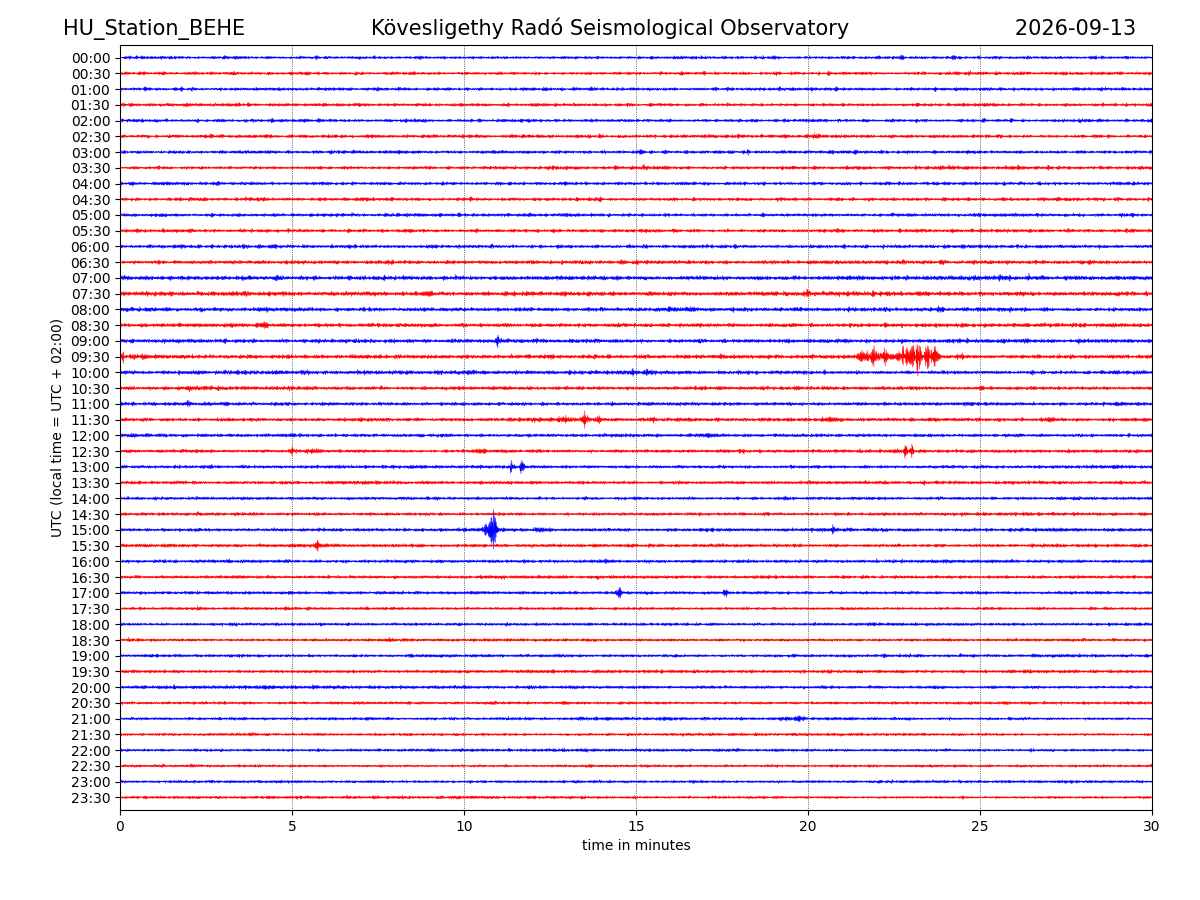1200x900 pixels.
Task: Click the x-axis tick label 15
Action: (636, 827)
